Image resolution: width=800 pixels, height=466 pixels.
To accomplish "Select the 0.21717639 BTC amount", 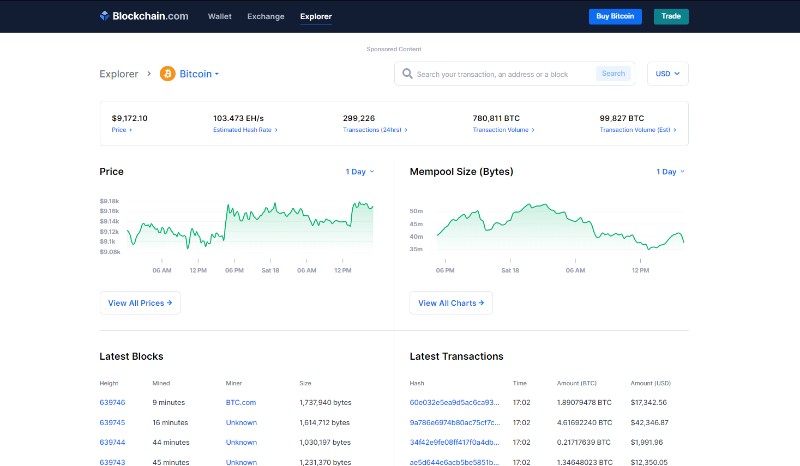I will coord(584,442).
